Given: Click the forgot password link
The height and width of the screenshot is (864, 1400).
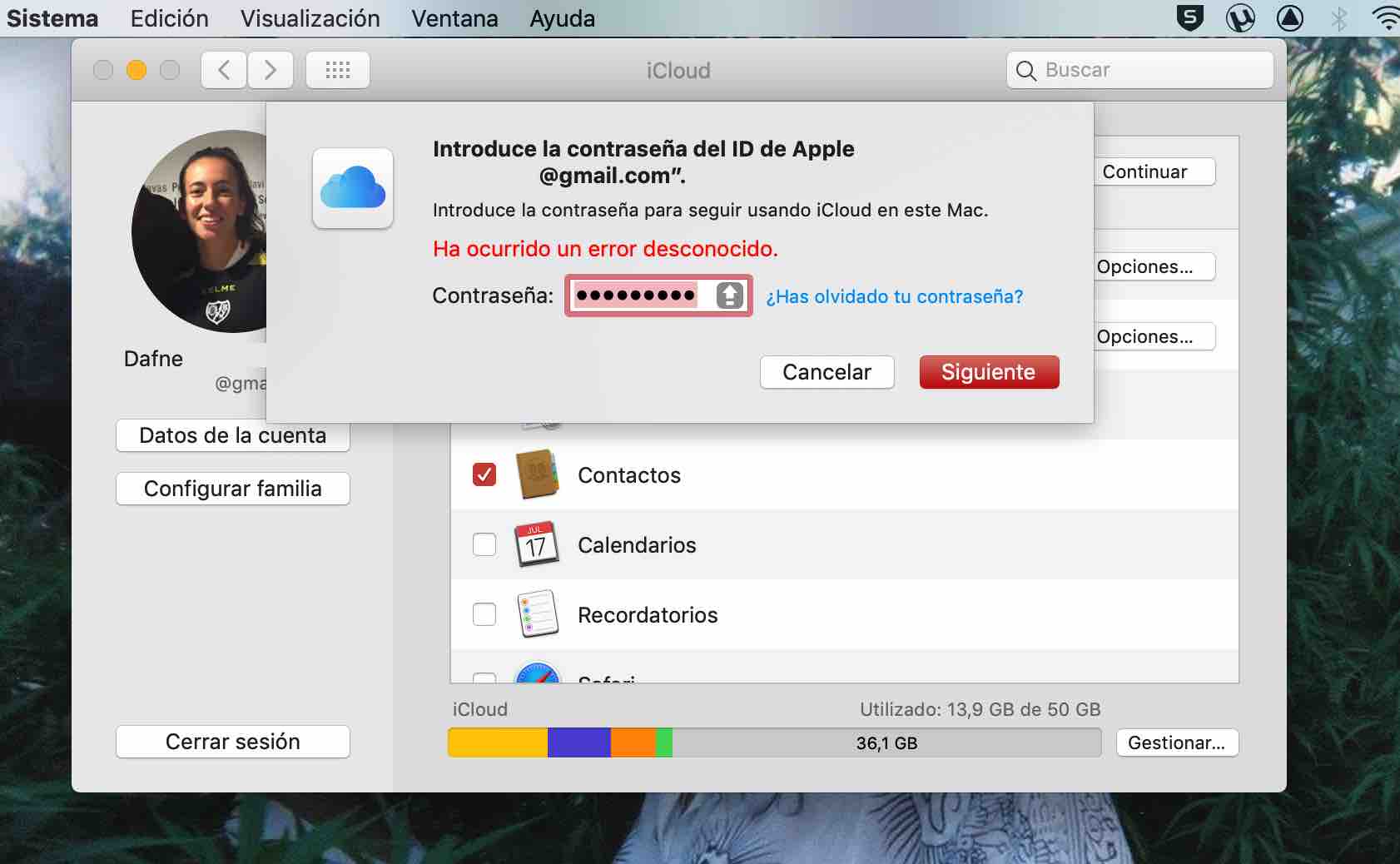Looking at the screenshot, I should click(894, 296).
